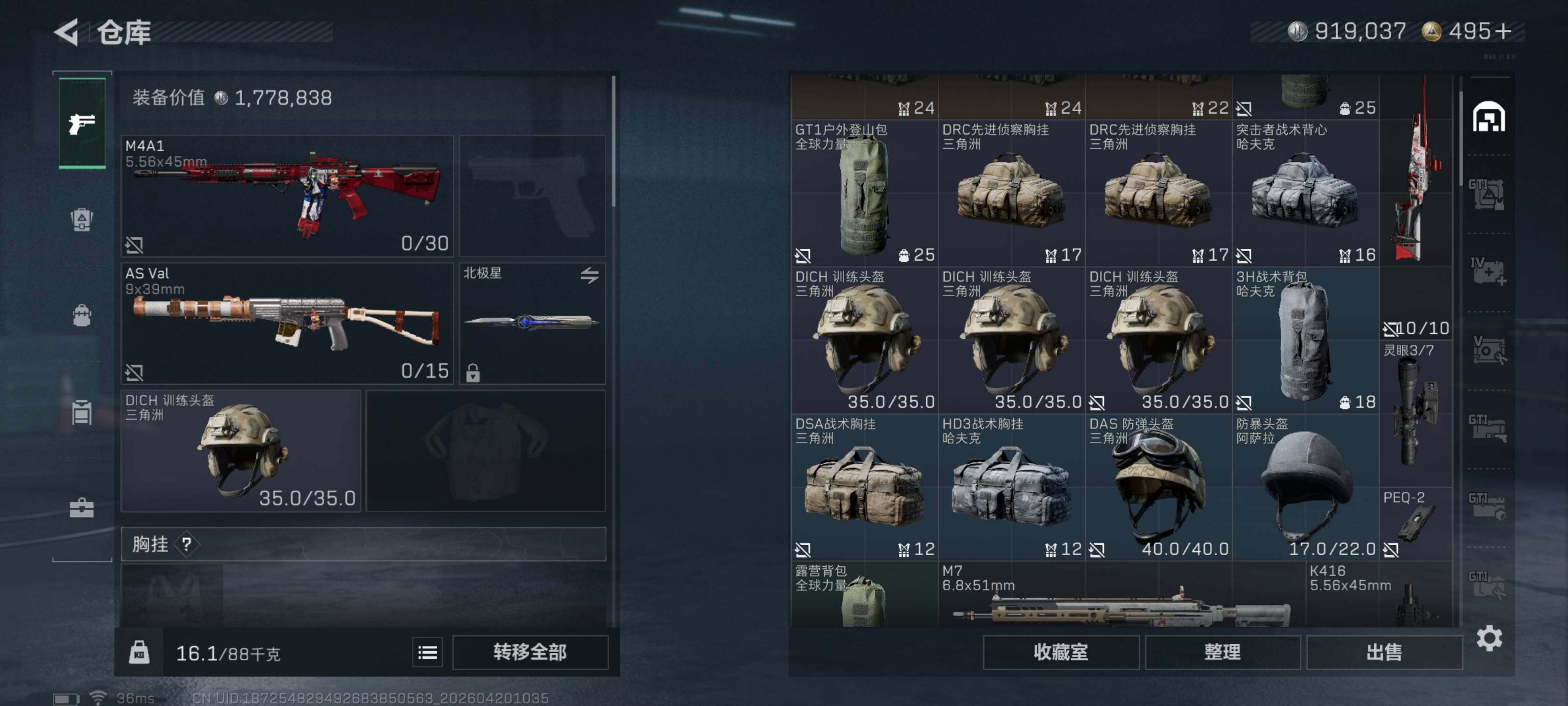Screen dimensions: 1568x706
Task: Click the 出售 sell button
Action: click(1384, 653)
